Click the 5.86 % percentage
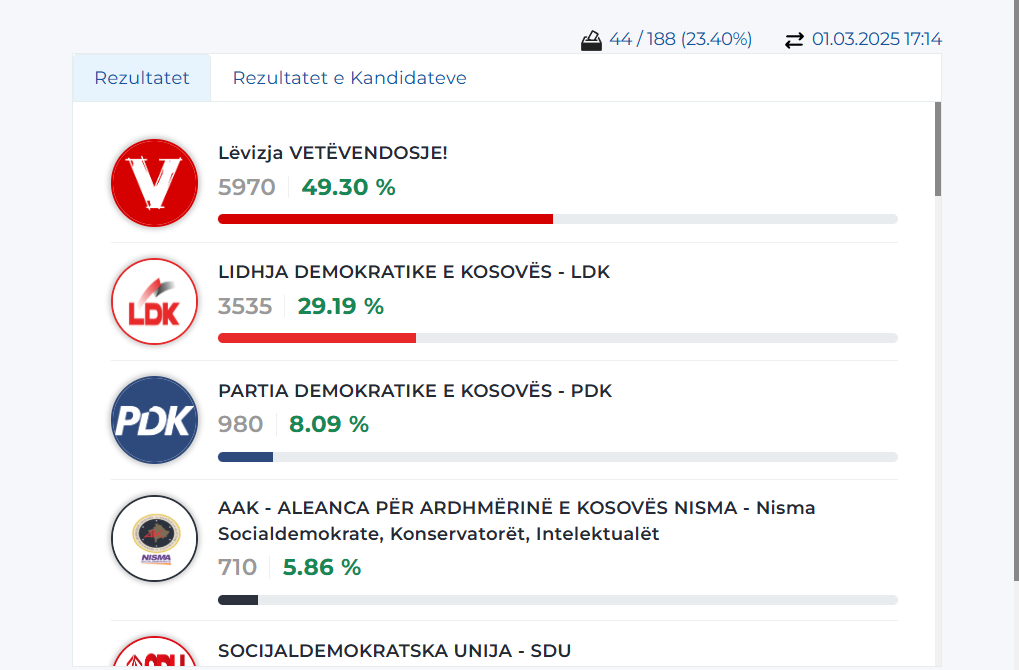Screen dimensions: 1019x670 [x=322, y=567]
